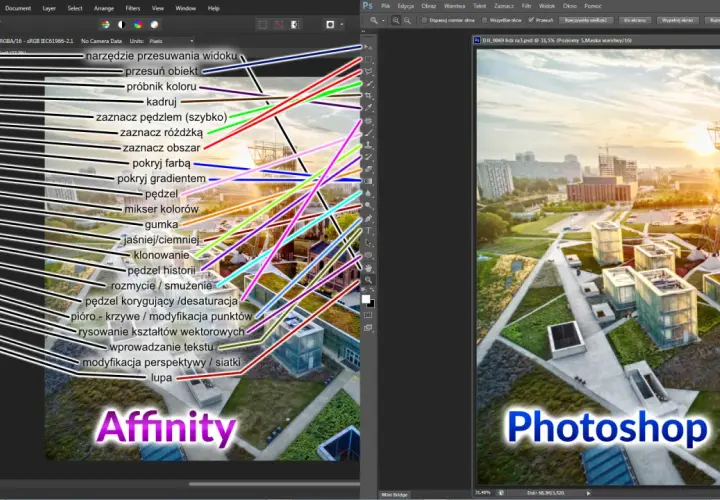Screen dimensions: 720x500
Task: Click Deselect icon in Affinity toolbar
Action: click(x=278, y=24)
